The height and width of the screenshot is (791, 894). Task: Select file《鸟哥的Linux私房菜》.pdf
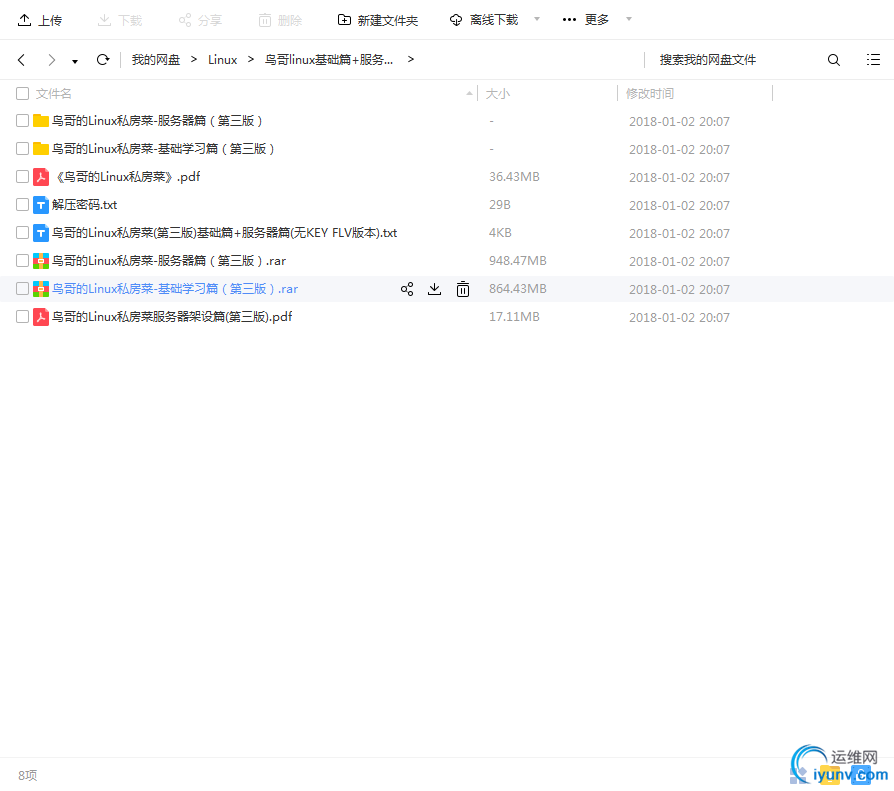point(127,177)
